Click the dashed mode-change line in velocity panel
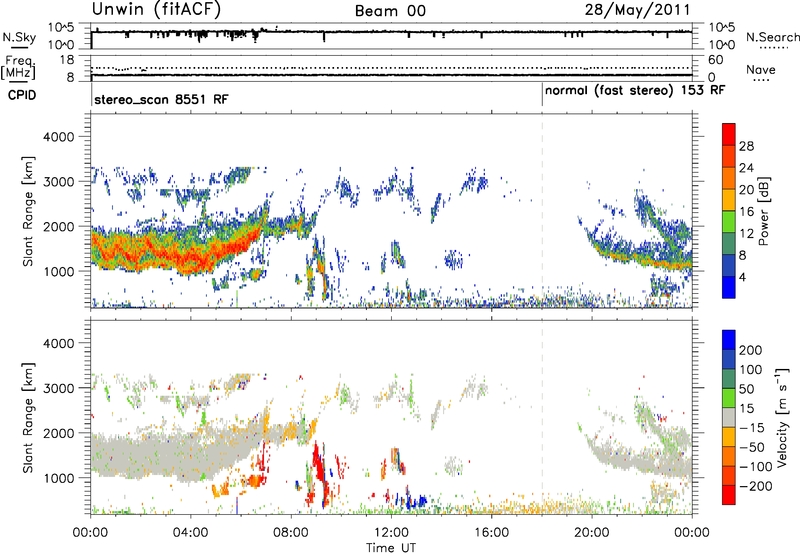The image size is (800, 554). 542,417
